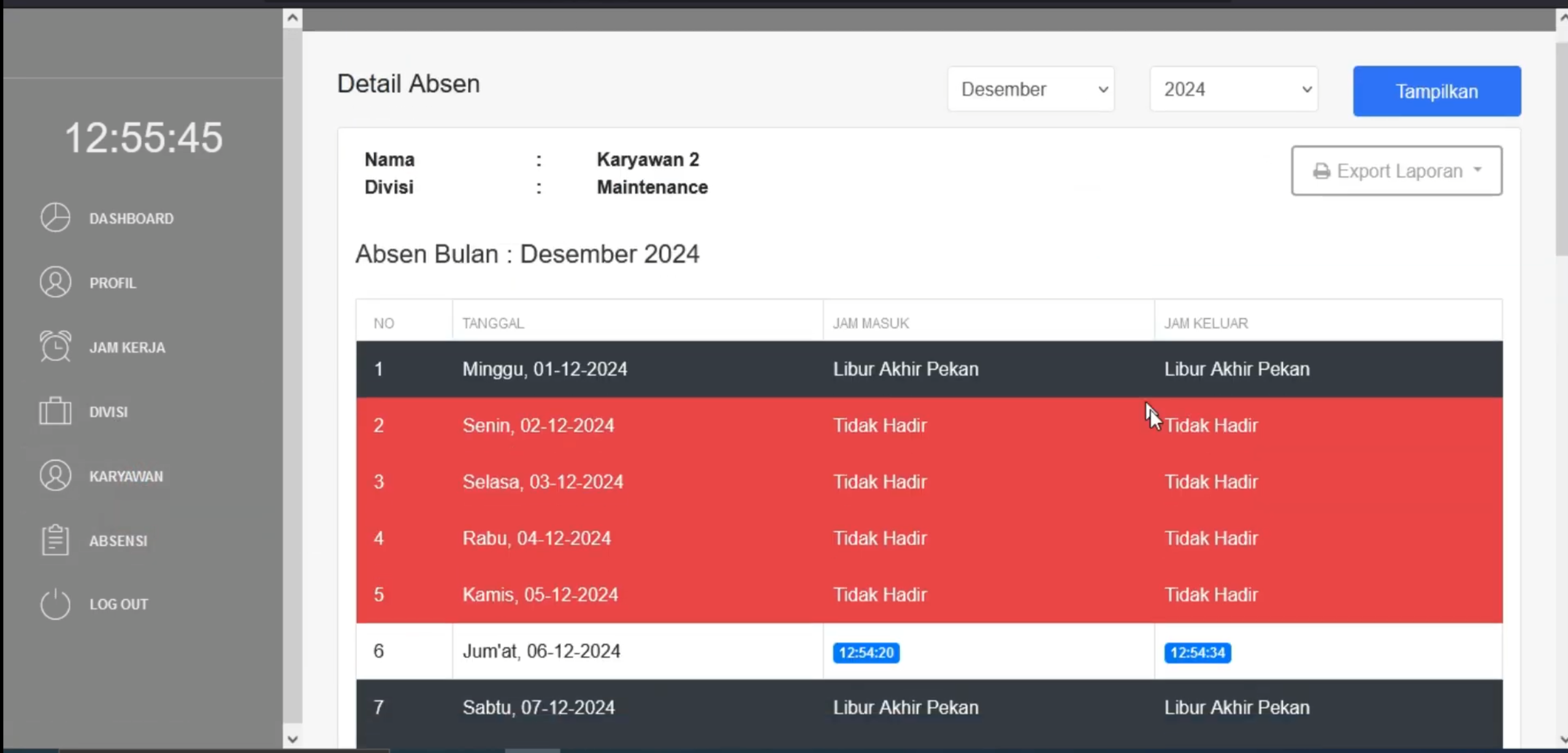Click the main page scrollbar thumb
The image size is (1568, 753).
tap(1562, 149)
